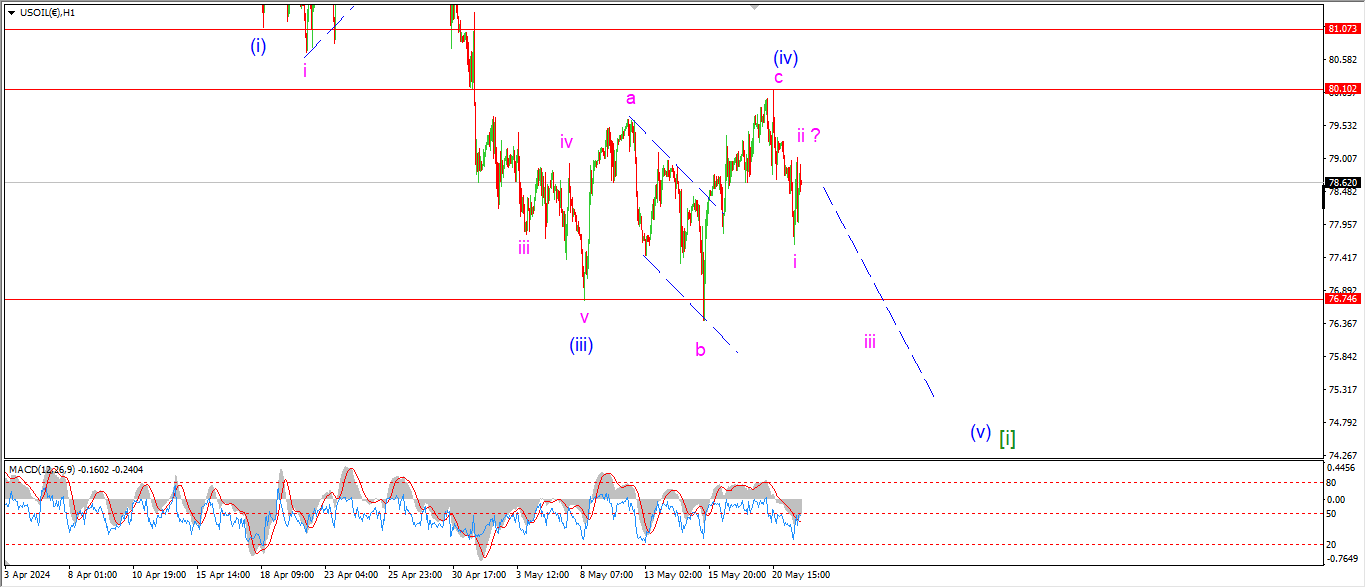
Task: Select the green [i] wave label
Action: 1008,437
